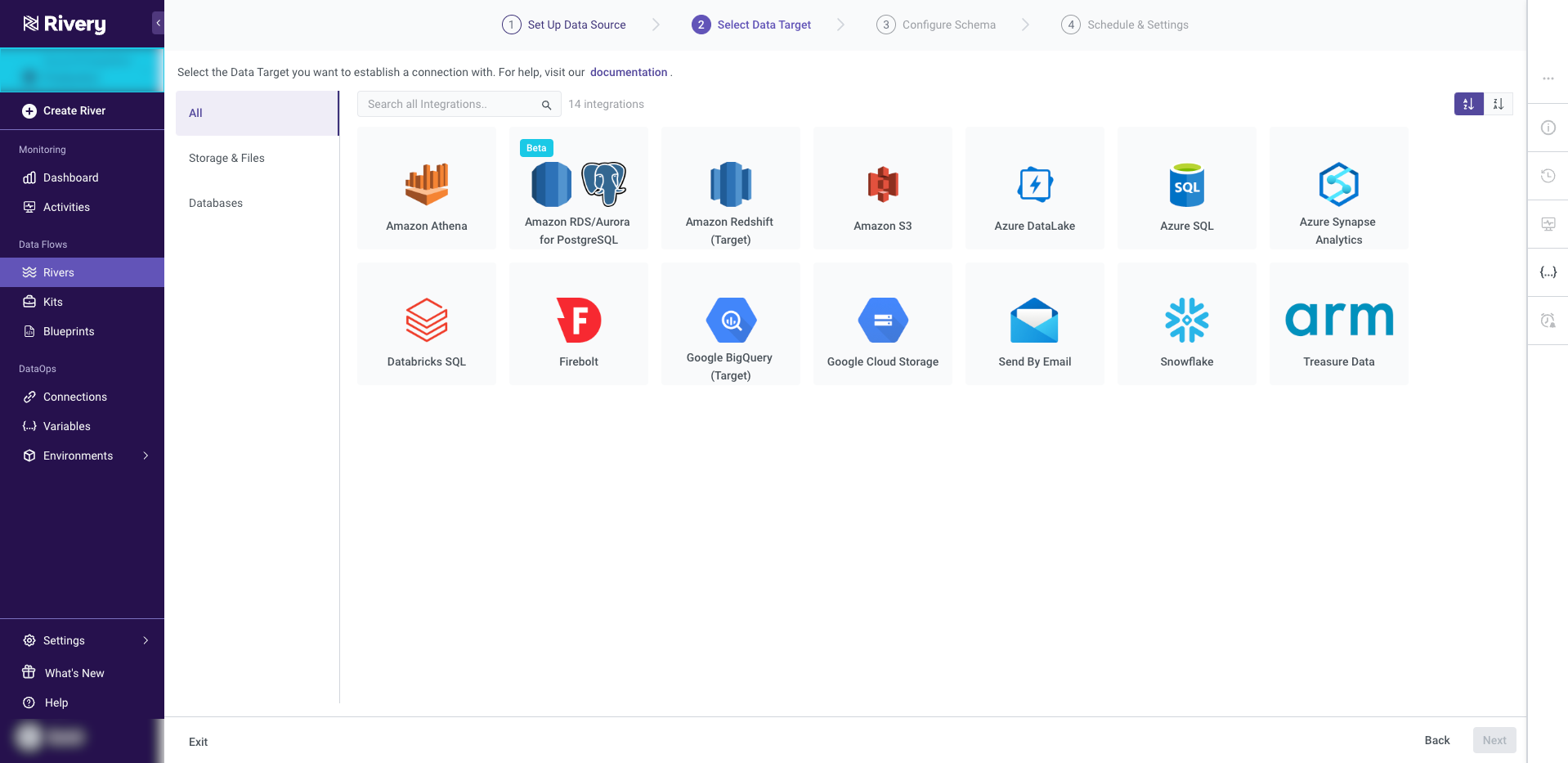Open Rivers in Data Flows
The height and width of the screenshot is (763, 1568).
point(82,272)
